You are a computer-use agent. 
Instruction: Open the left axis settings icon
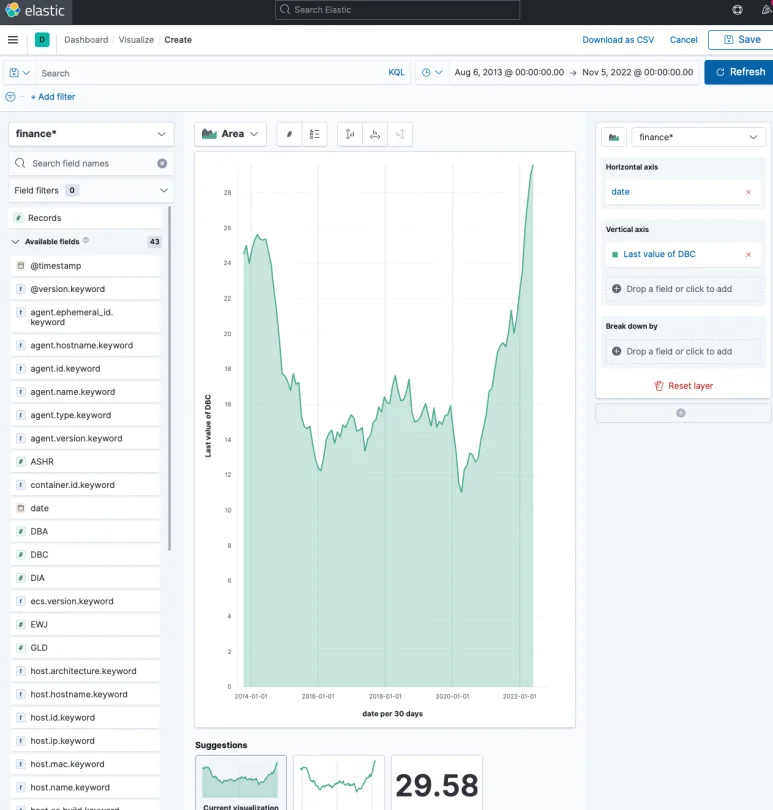click(350, 134)
